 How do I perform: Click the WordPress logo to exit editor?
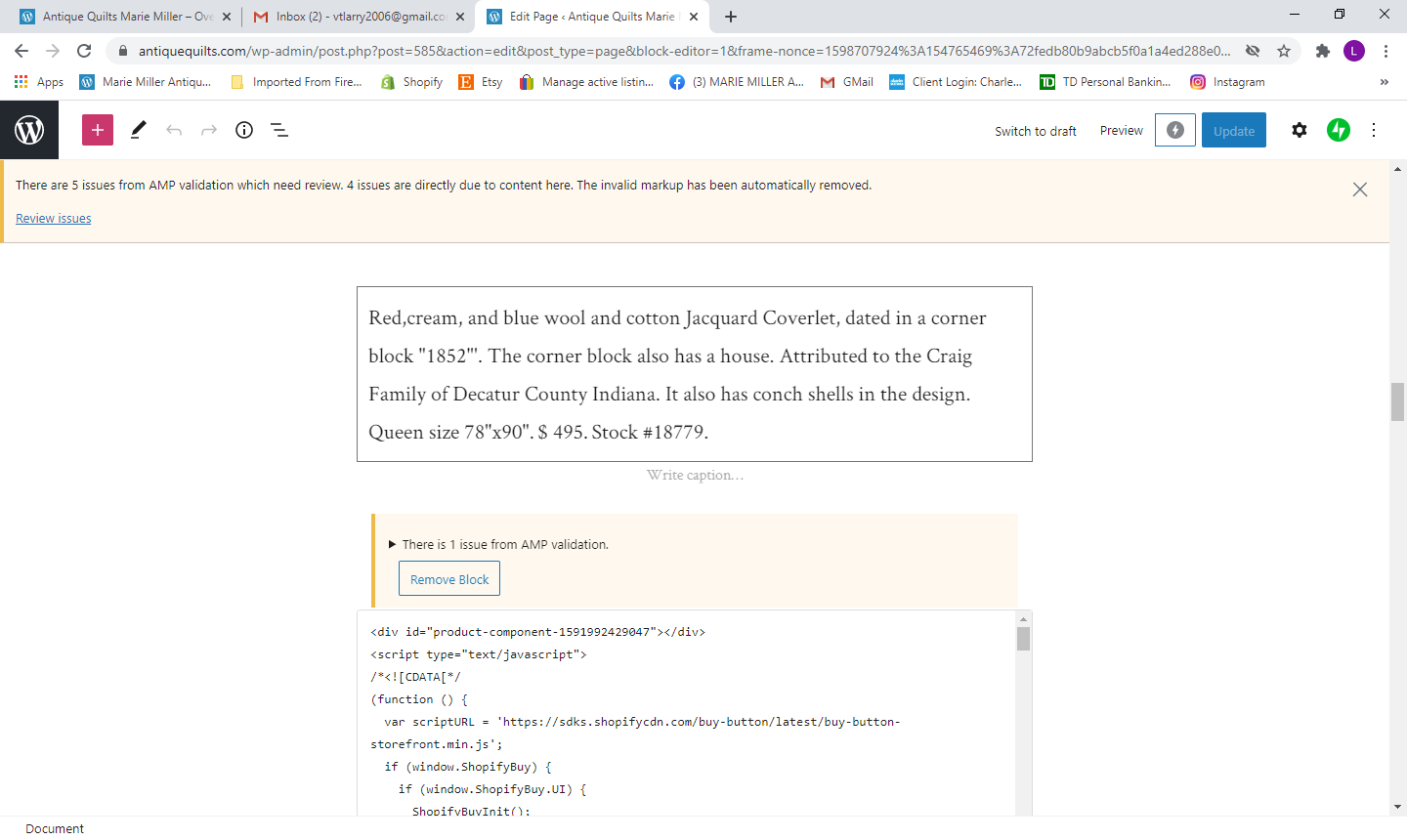pyautogui.click(x=29, y=130)
